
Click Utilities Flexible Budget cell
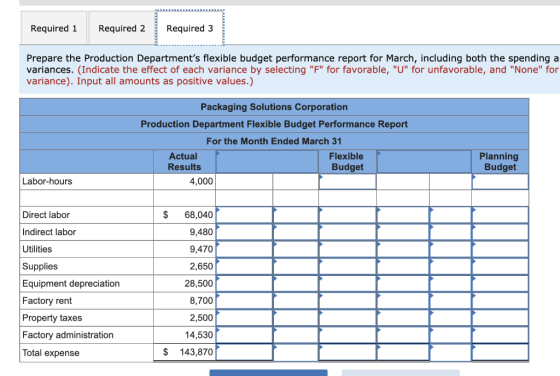[x=347, y=249]
